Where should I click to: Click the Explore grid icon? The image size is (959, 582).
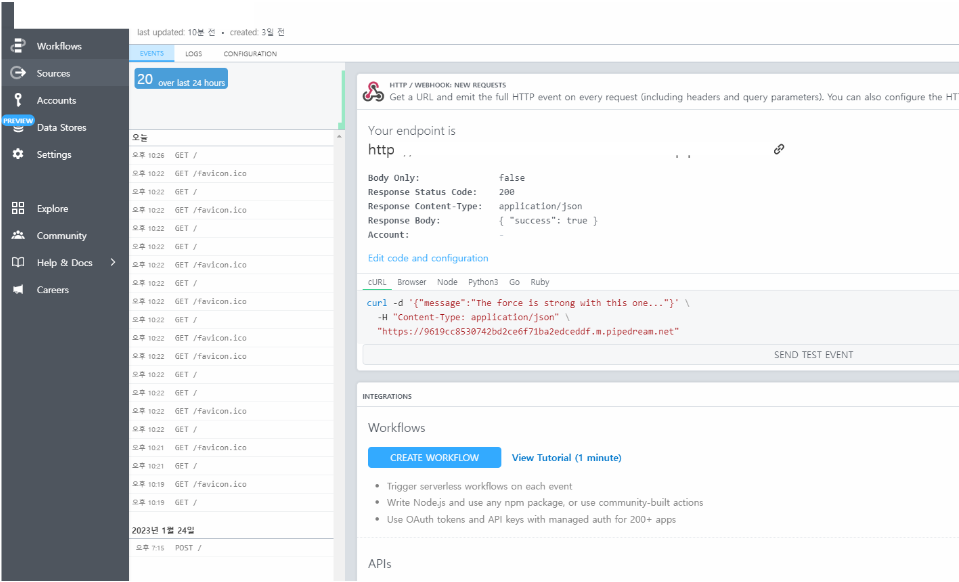(x=18, y=208)
